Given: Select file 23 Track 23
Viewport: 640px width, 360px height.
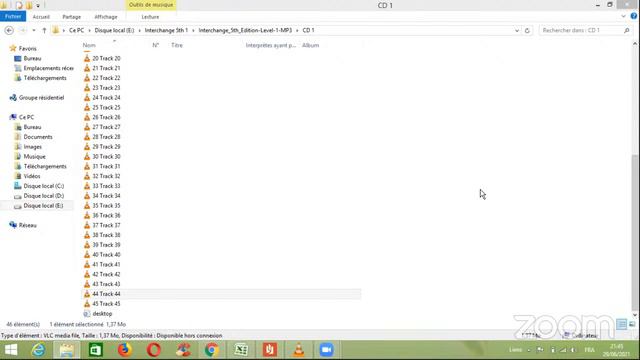Looking at the screenshot, I should click(x=106, y=88).
